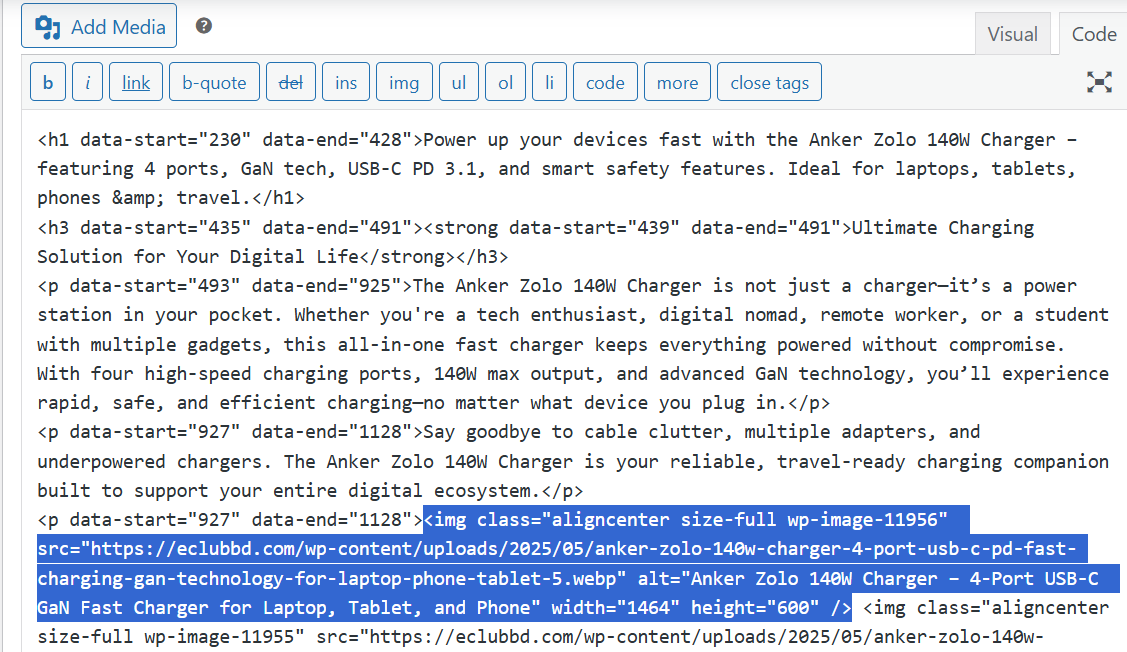This screenshot has height=652, width=1127.
Task: Click the text 'Ultimate Charging' in h3
Action: pyautogui.click(x=942, y=227)
